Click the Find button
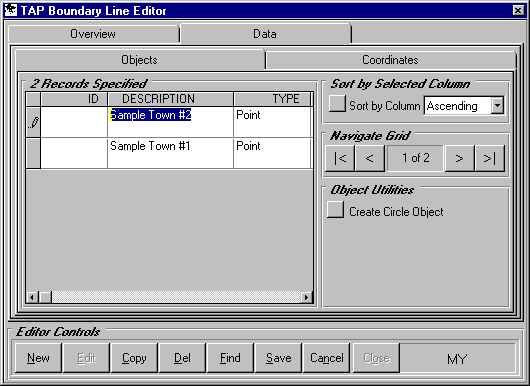 click(x=230, y=358)
